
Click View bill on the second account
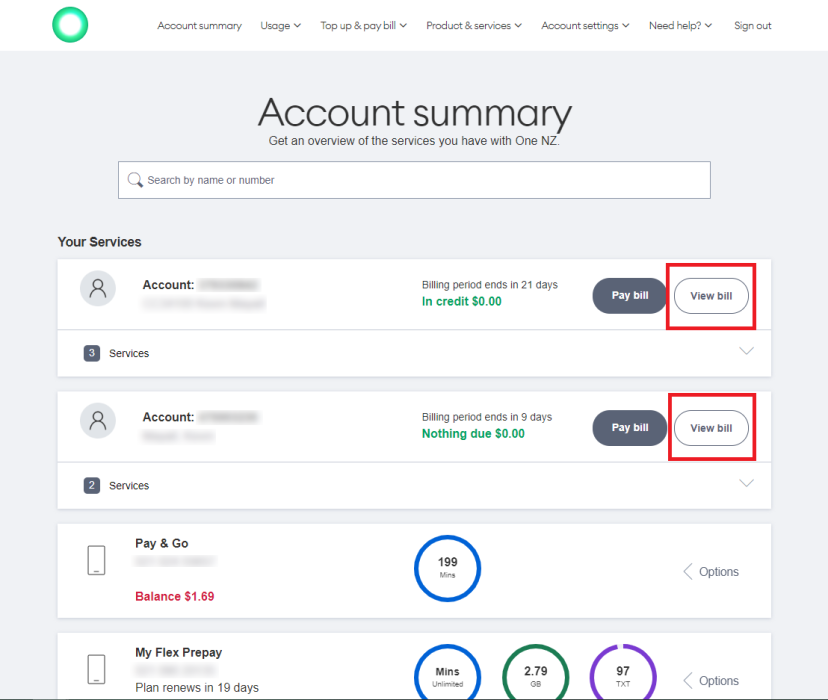(x=711, y=427)
